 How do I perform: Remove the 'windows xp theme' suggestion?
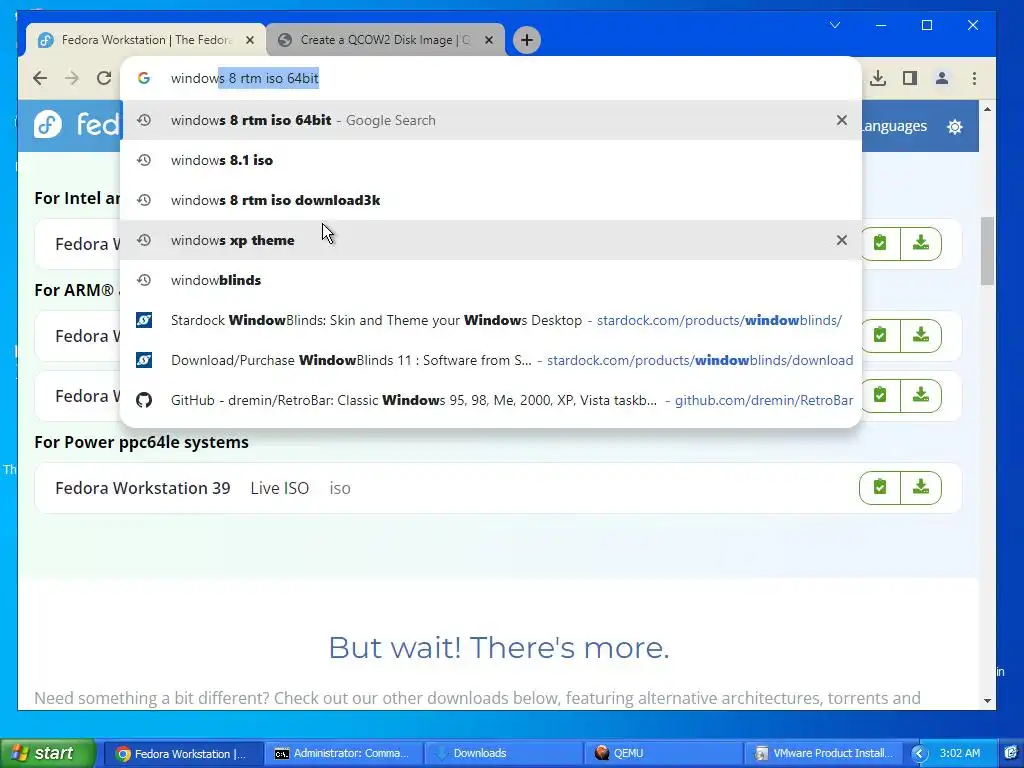click(x=842, y=240)
